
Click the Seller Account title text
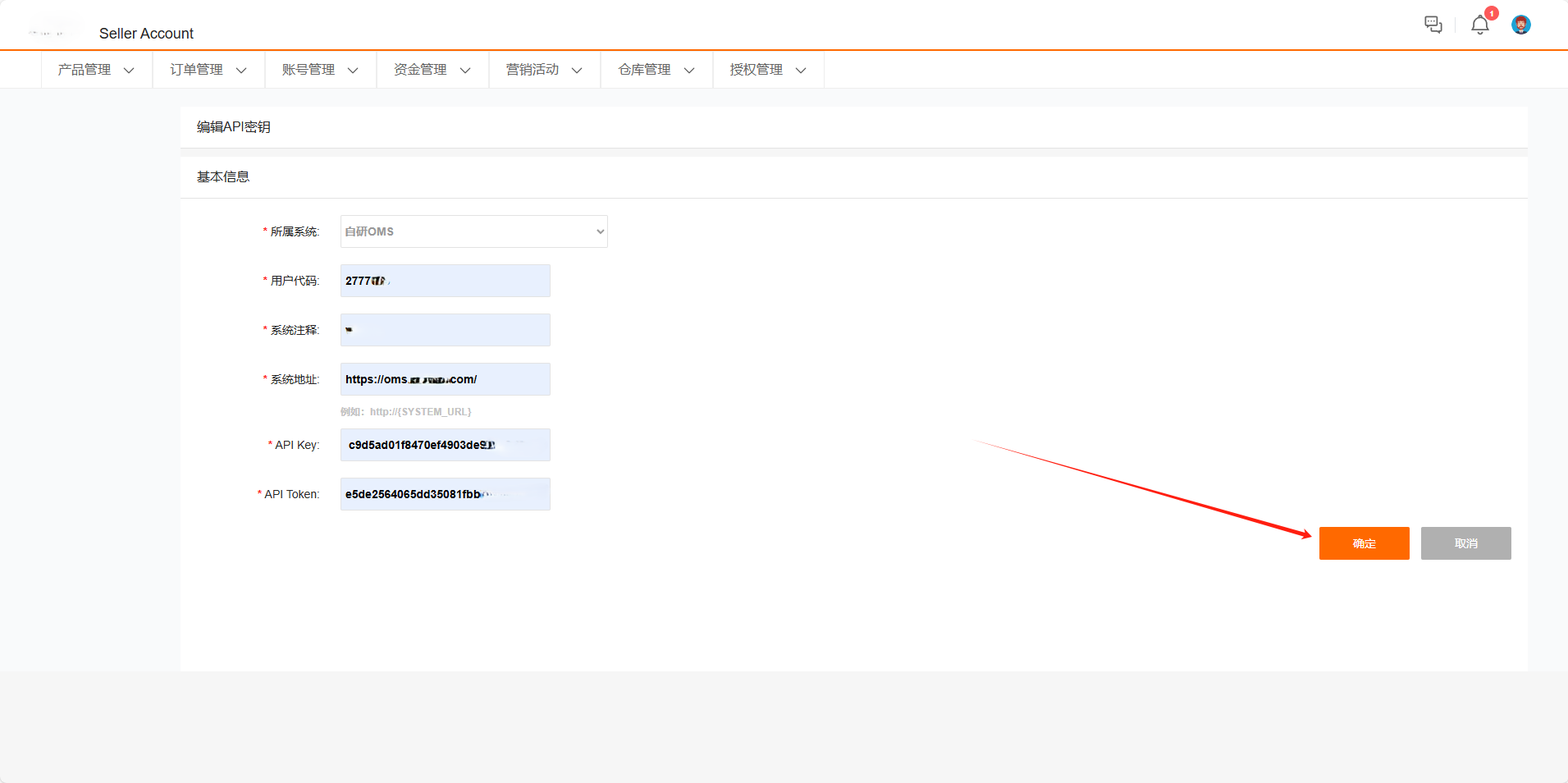146,34
